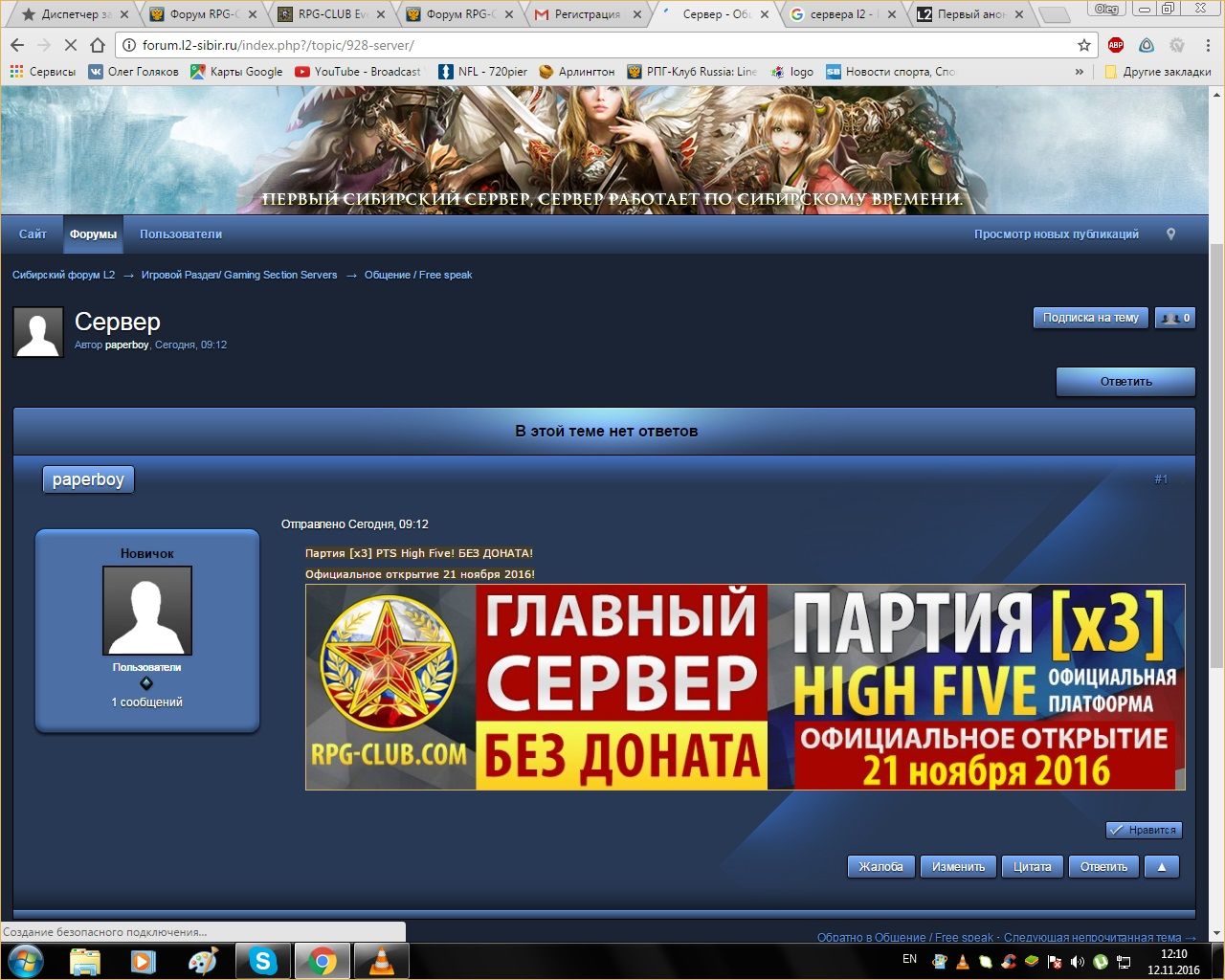Image resolution: width=1225 pixels, height=980 pixels.
Task: Click the browser Back arrow
Action: (x=17, y=45)
